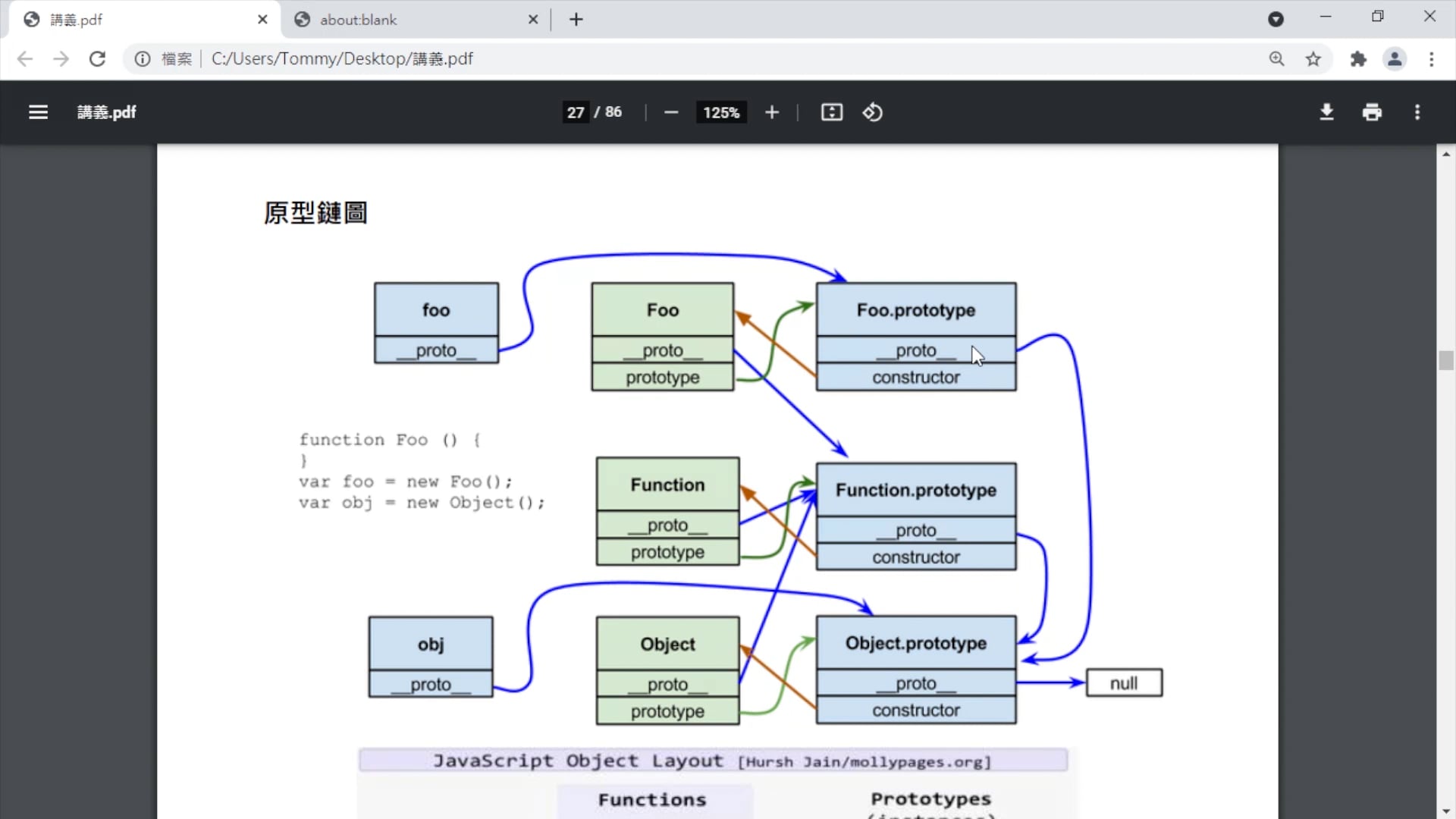Click the vertical scrollbar thumb

[1445, 360]
